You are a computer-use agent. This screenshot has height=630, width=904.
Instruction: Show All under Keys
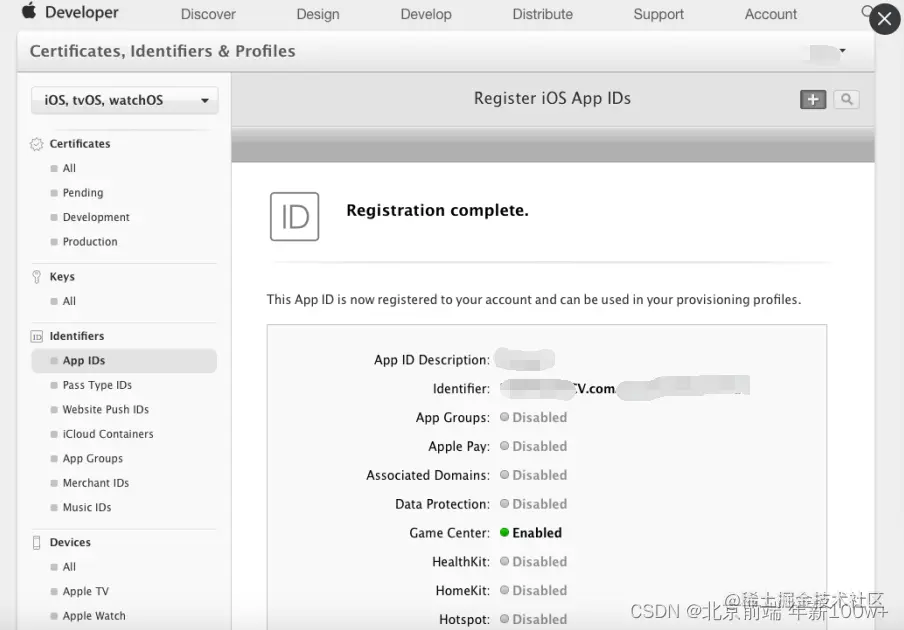tap(69, 301)
